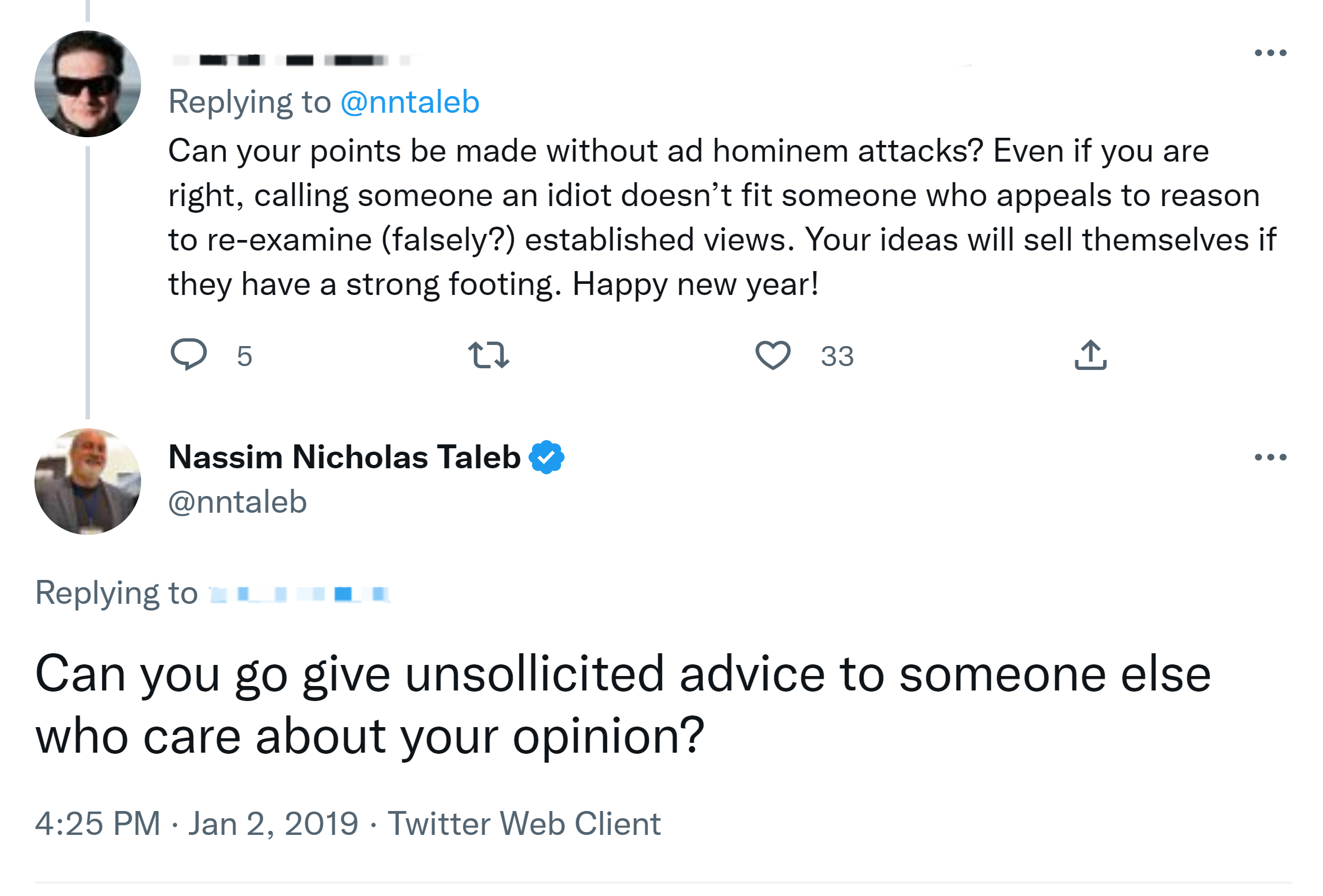Viewport: 1323px width, 896px height.
Task: Click the Twitter Web Client source label
Action: [524, 823]
